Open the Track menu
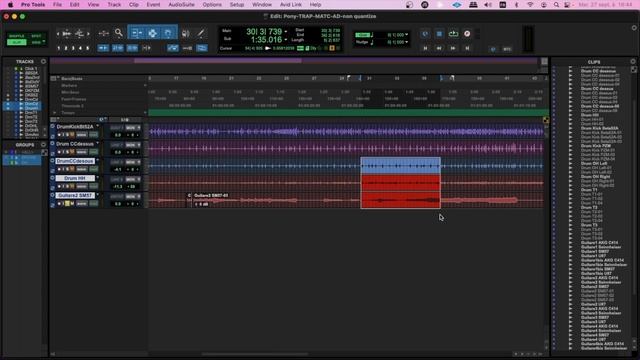Screen dimensions: 640x360 [x=114, y=5]
